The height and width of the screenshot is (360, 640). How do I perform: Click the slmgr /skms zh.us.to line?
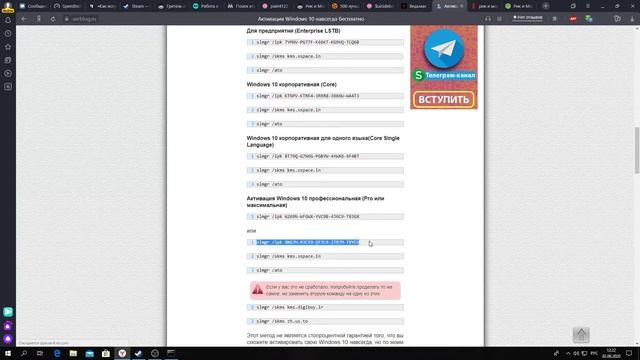pos(325,321)
